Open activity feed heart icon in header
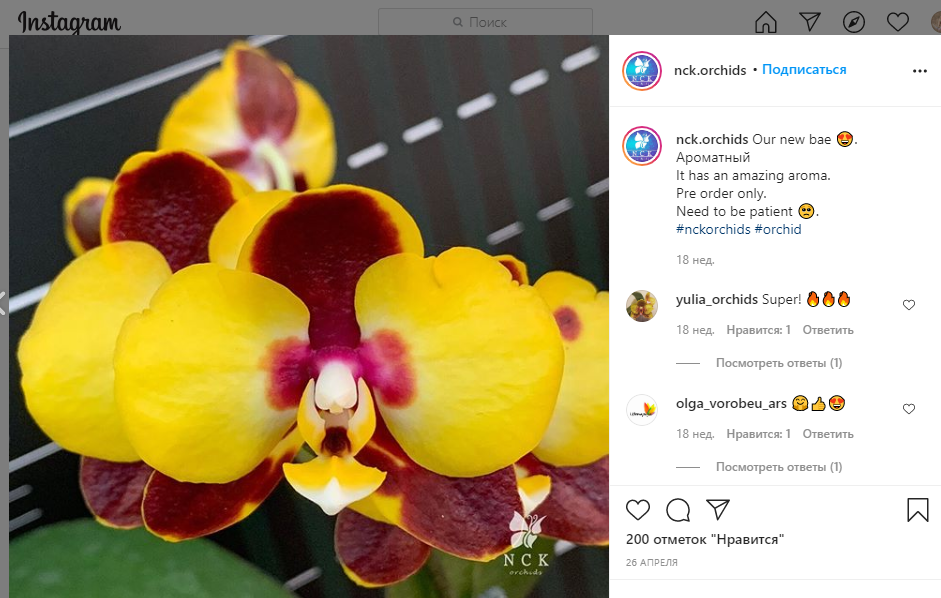Viewport: 941px width, 598px height. 898,22
